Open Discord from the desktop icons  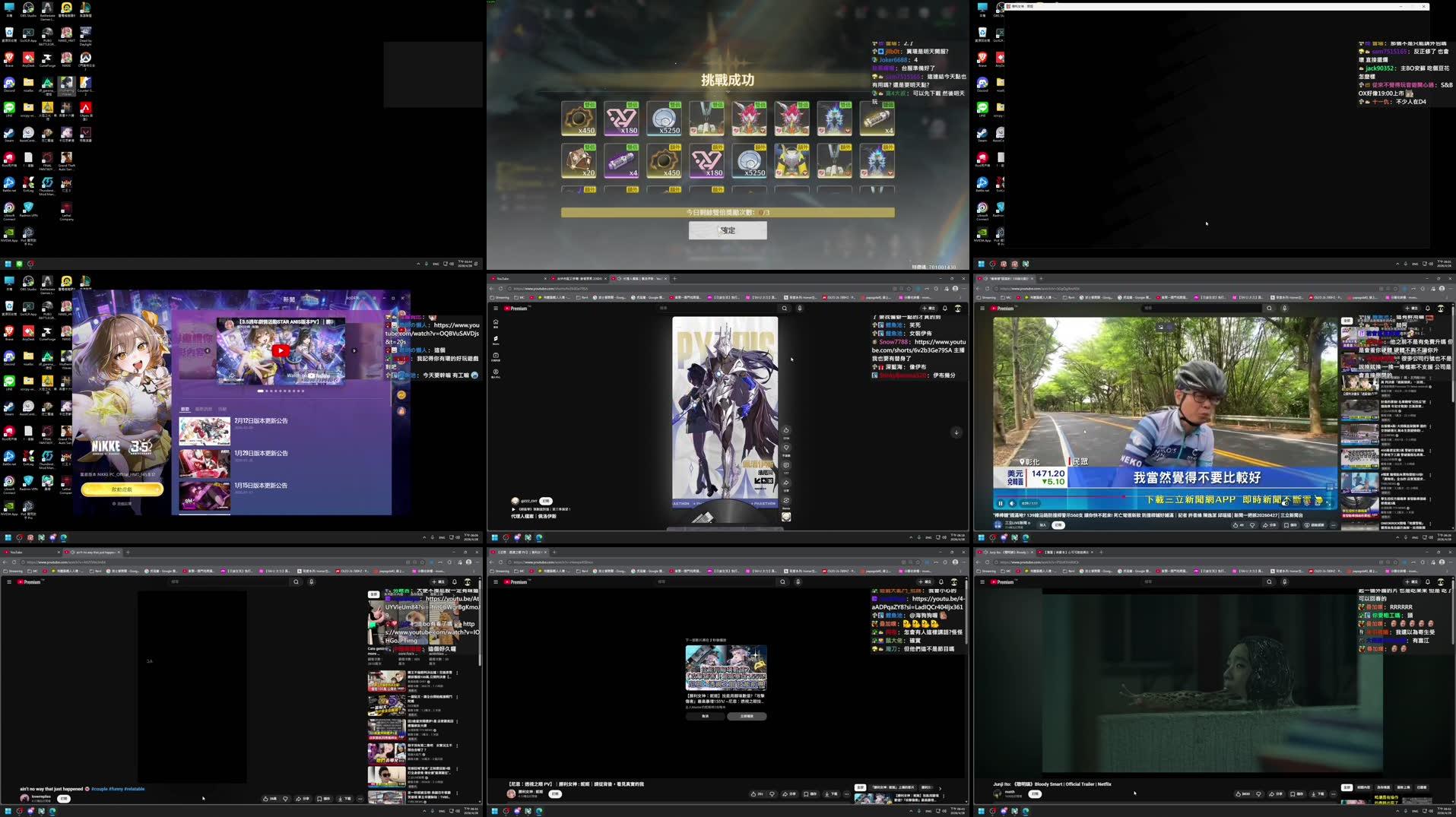click(9, 84)
